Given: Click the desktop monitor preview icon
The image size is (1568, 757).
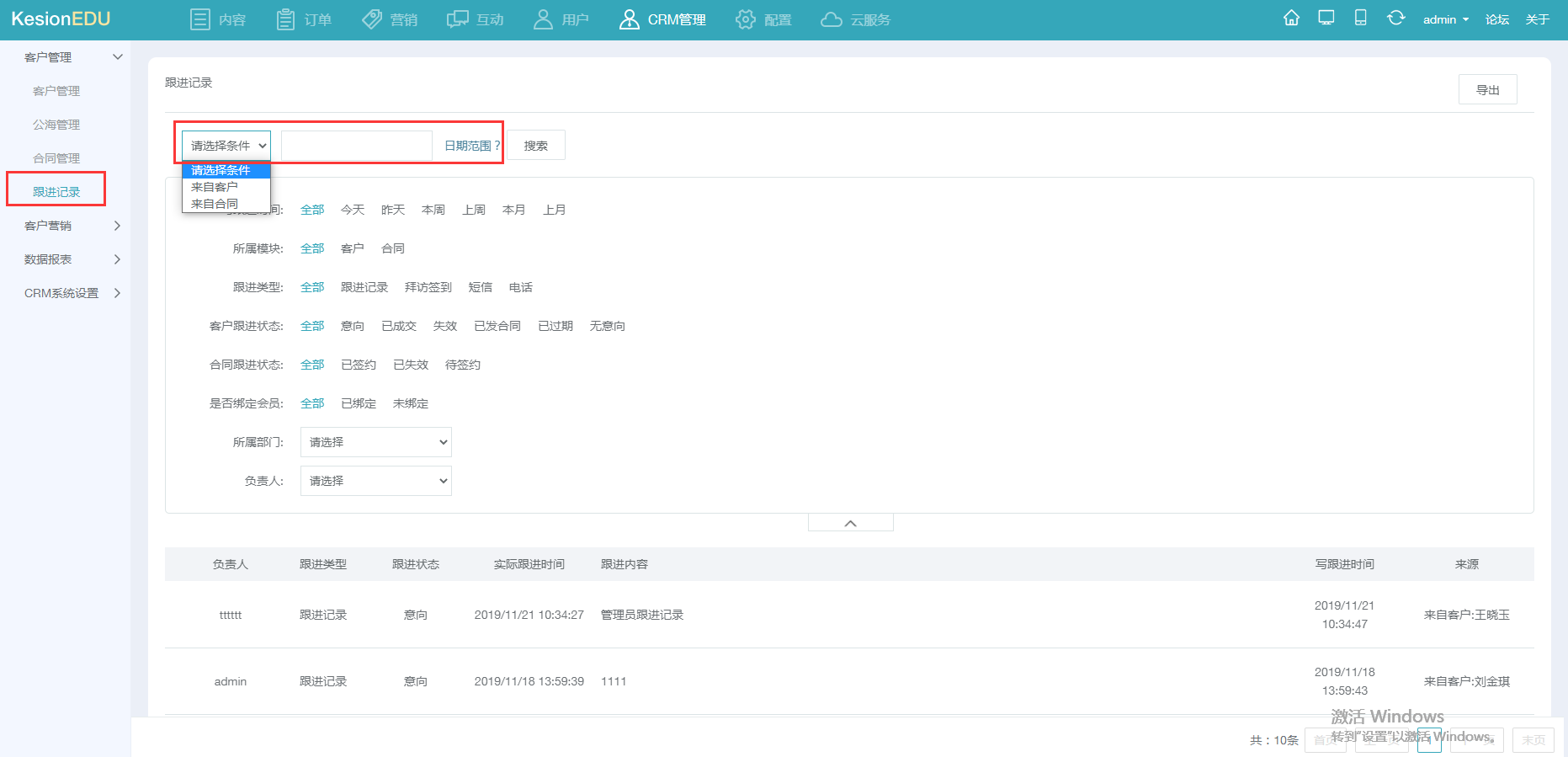Looking at the screenshot, I should 1326,18.
